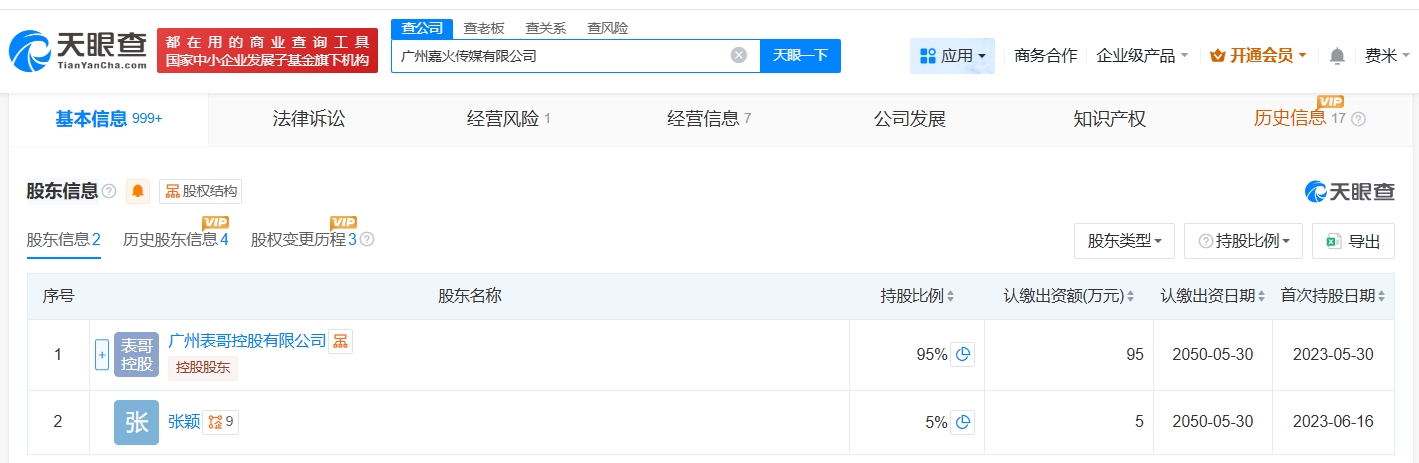
Task: Expand the row for 广州表哥控股有限公司 with the plus
Action: coord(101,354)
